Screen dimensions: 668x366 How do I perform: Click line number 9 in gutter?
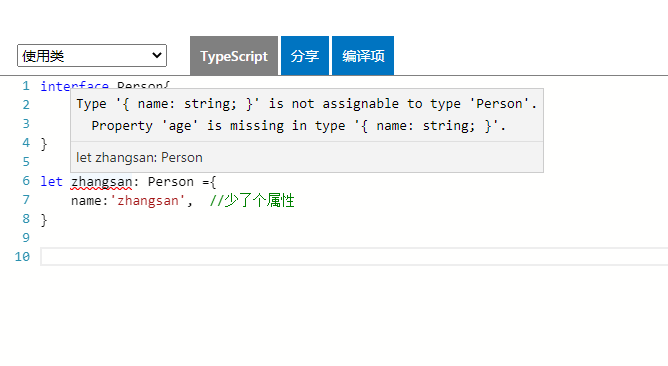[x=26, y=238]
